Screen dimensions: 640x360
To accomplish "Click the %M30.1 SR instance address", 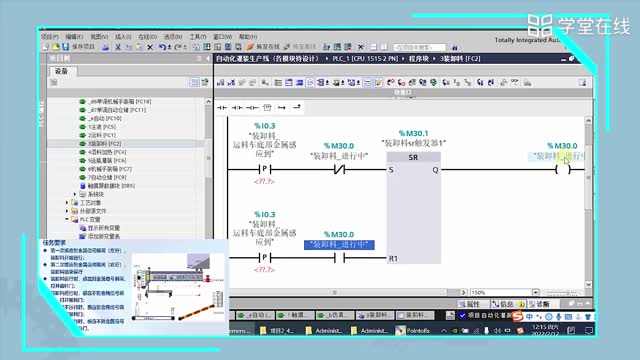I will 413,133.
